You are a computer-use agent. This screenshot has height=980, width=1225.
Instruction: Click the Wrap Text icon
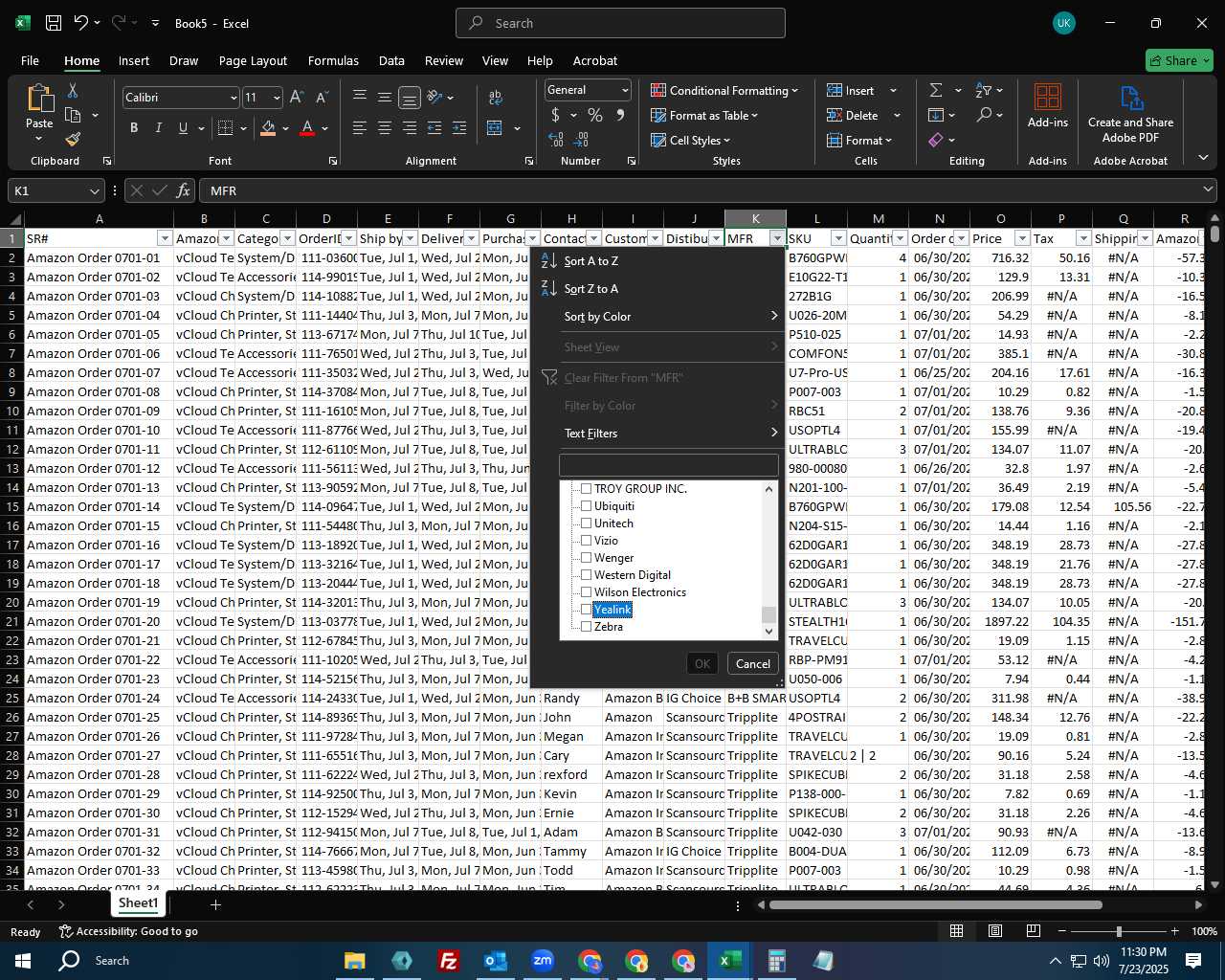[x=495, y=97]
